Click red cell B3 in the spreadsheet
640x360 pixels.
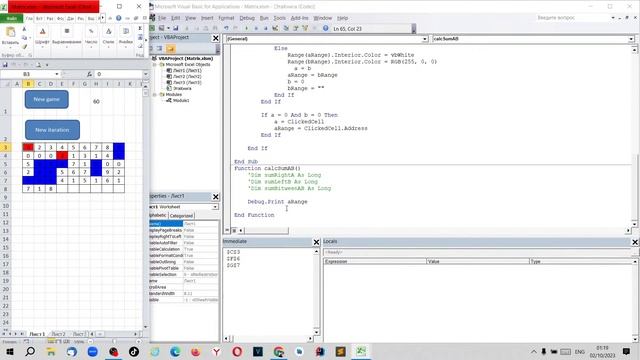28,147
